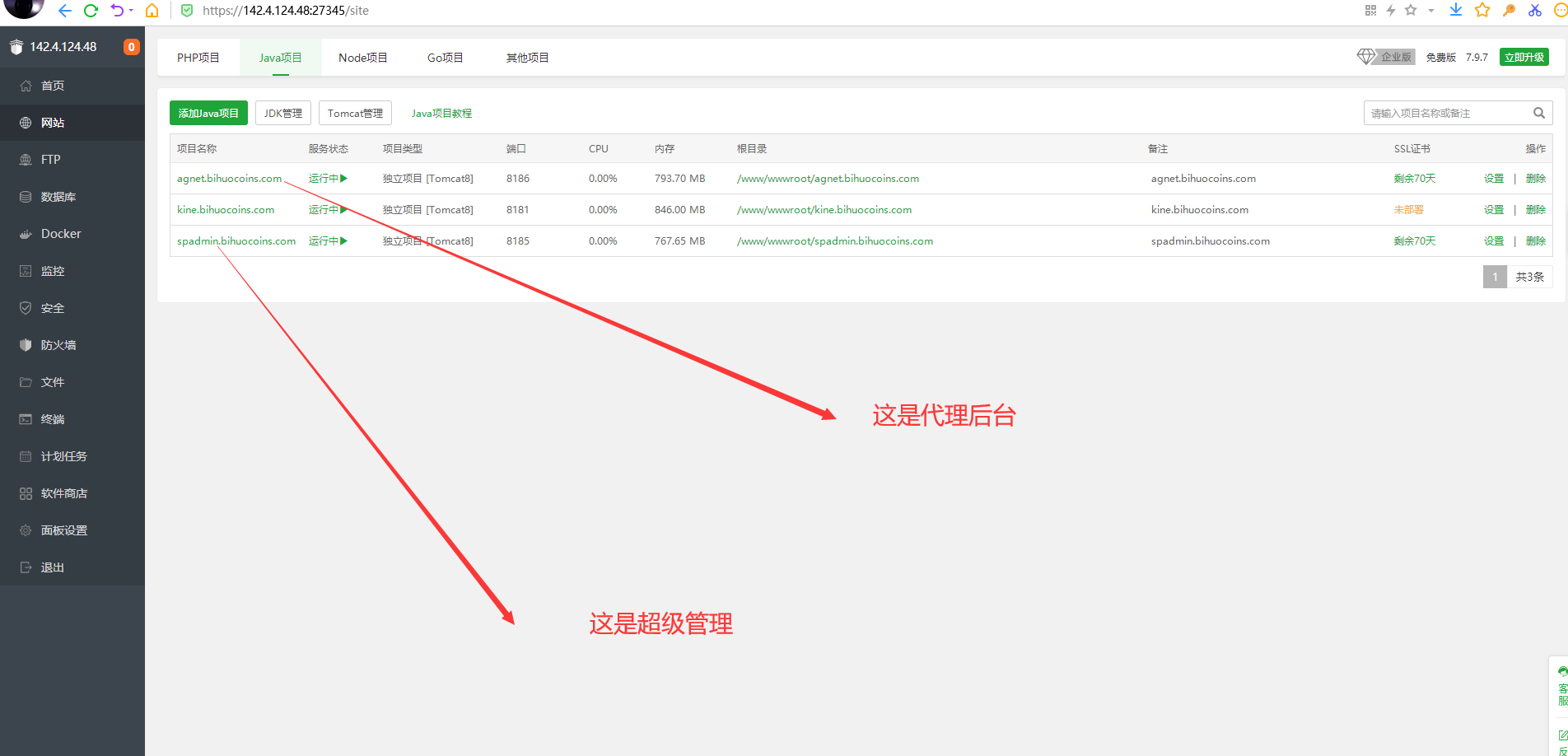This screenshot has height=756, width=1568.
Task: Switch to the PHP项目 tab
Action: coord(198,58)
